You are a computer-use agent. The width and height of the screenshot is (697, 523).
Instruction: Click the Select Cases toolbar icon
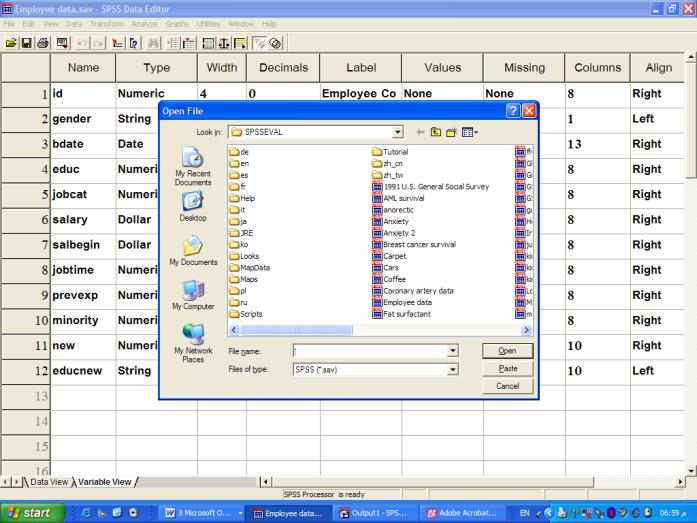pyautogui.click(x=240, y=43)
